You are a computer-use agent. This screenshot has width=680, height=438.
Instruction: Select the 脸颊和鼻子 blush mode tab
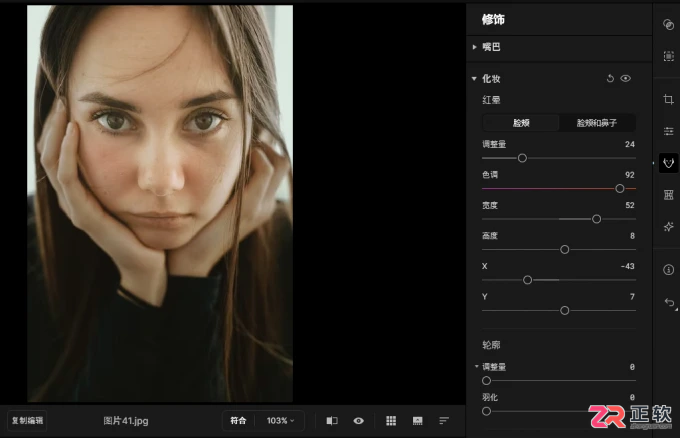coord(597,123)
